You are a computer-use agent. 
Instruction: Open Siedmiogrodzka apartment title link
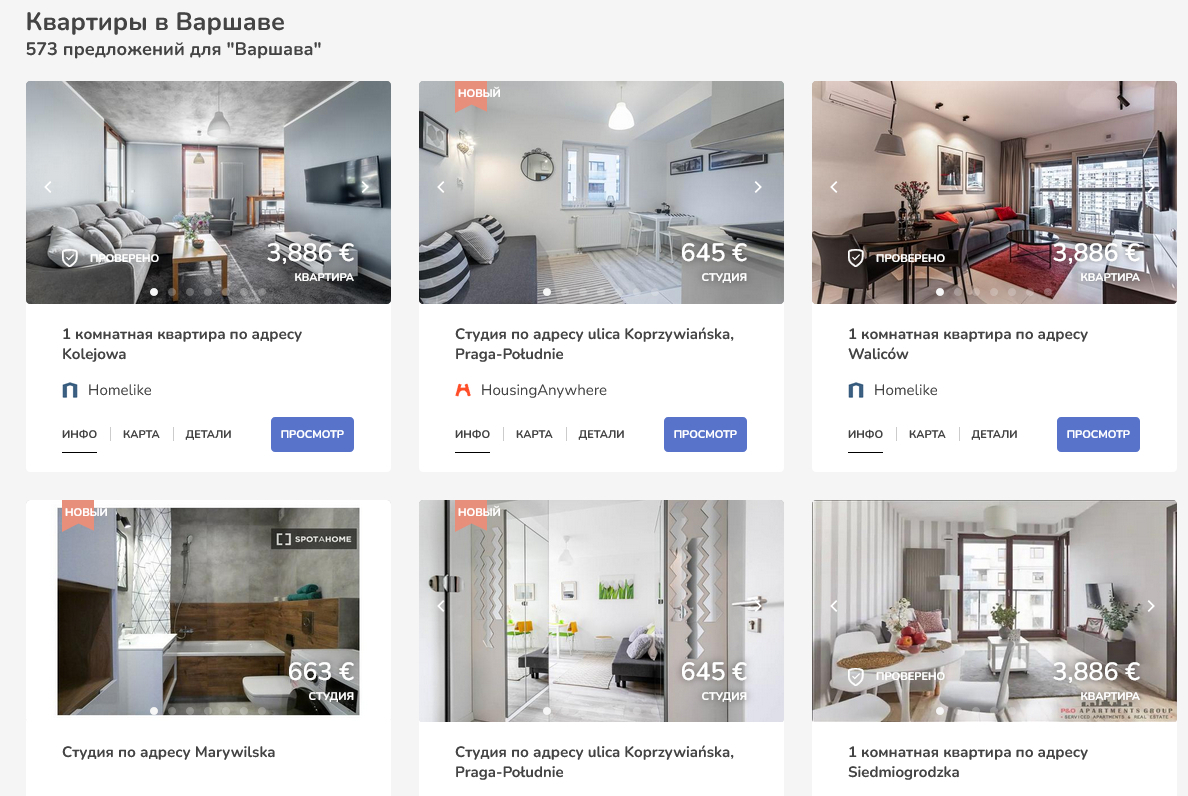968,762
